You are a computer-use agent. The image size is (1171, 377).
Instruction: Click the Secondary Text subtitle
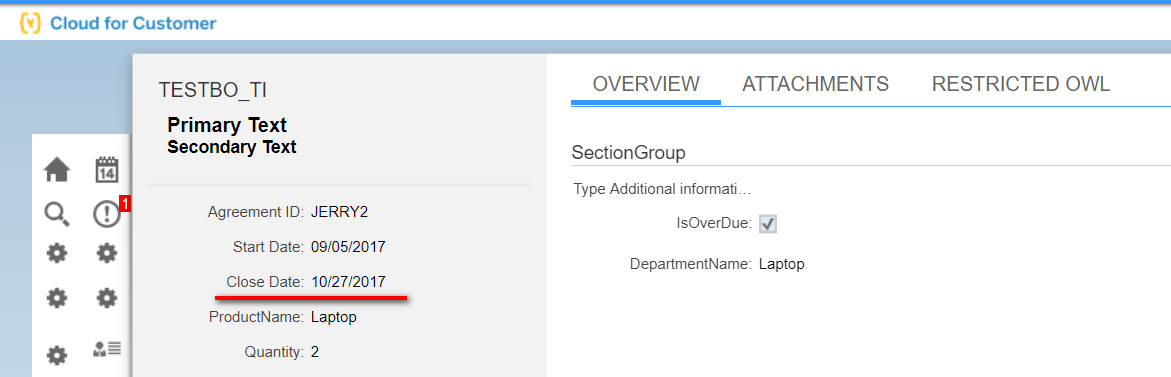click(232, 147)
